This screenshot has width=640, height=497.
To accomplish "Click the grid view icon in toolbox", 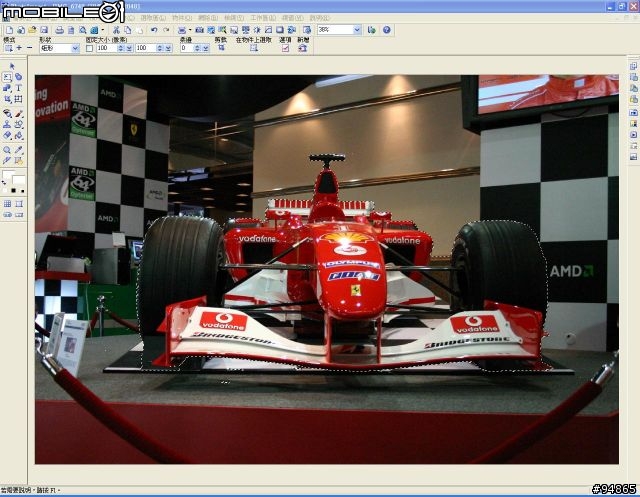I will (x=7, y=204).
